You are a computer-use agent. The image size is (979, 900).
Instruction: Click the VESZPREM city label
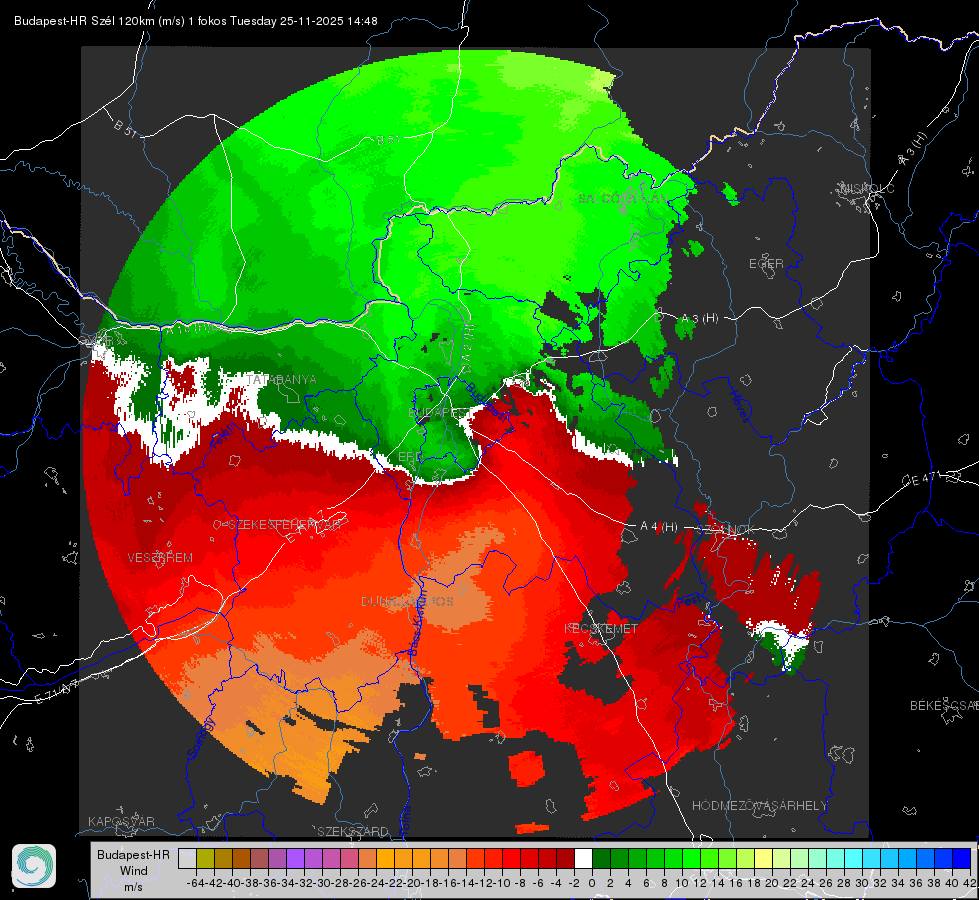(160, 558)
